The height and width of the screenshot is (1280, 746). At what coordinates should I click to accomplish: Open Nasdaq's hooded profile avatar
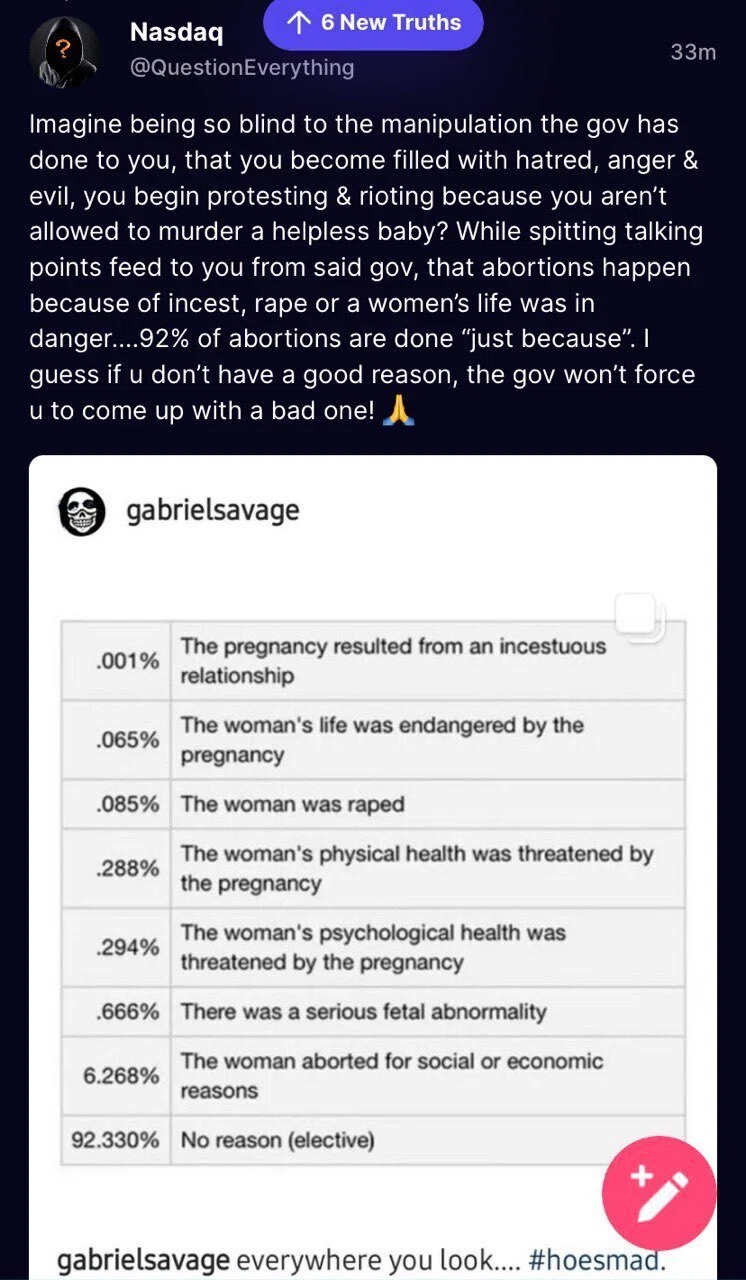[x=64, y=53]
